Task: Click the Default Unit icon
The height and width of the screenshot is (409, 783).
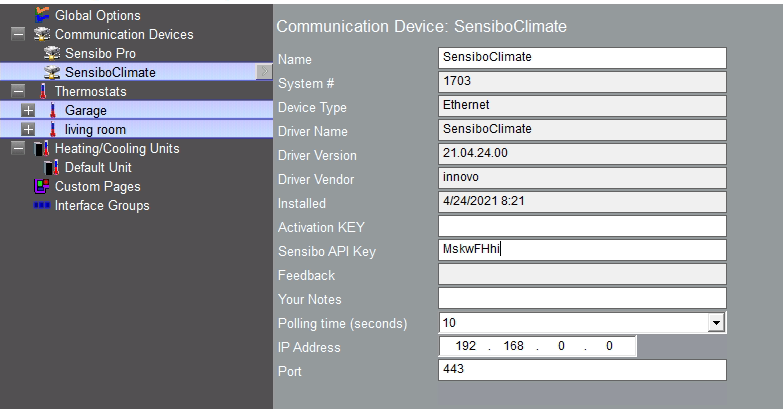Action: (x=52, y=167)
